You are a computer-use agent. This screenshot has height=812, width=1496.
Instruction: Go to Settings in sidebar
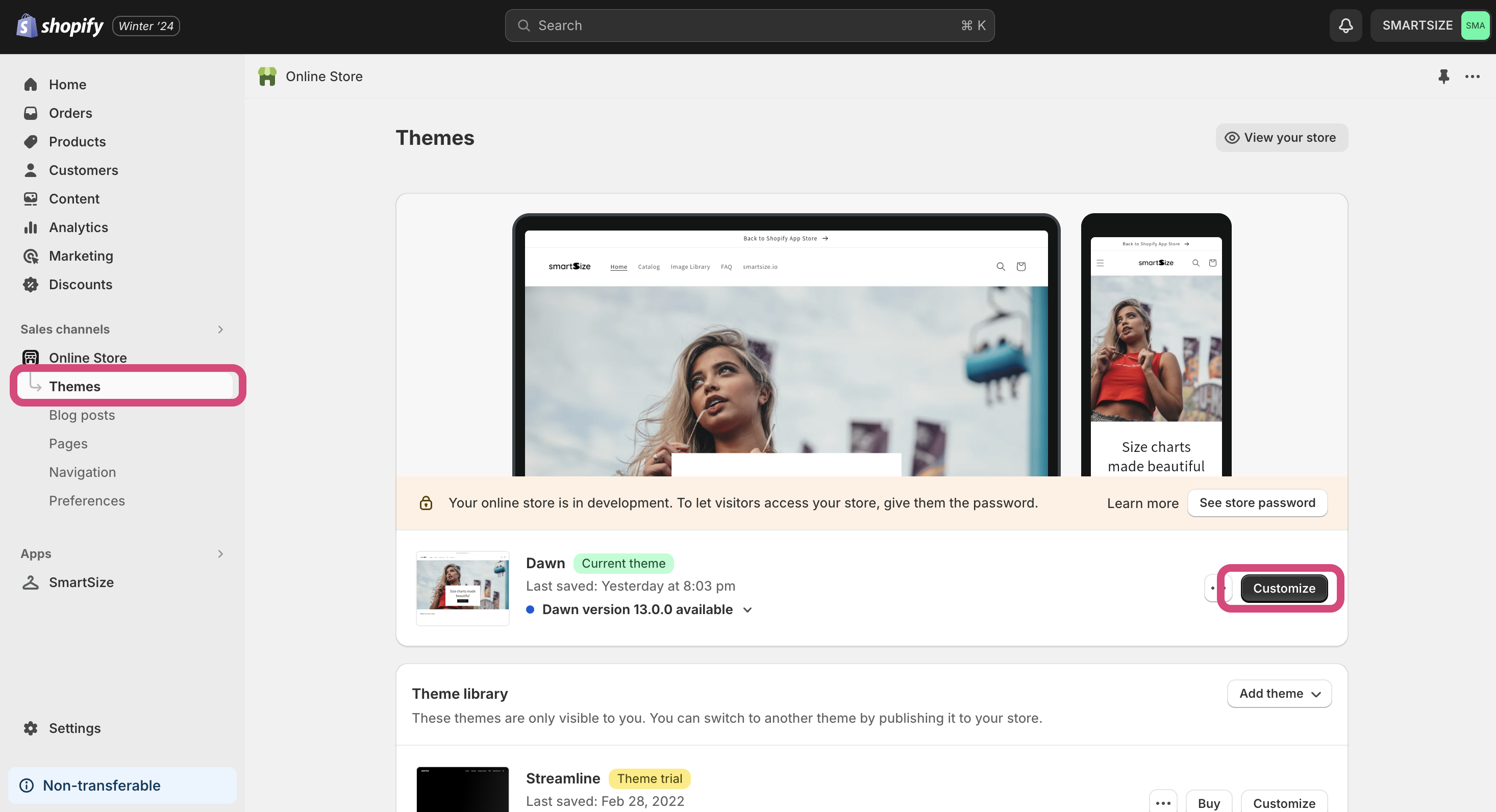point(74,728)
